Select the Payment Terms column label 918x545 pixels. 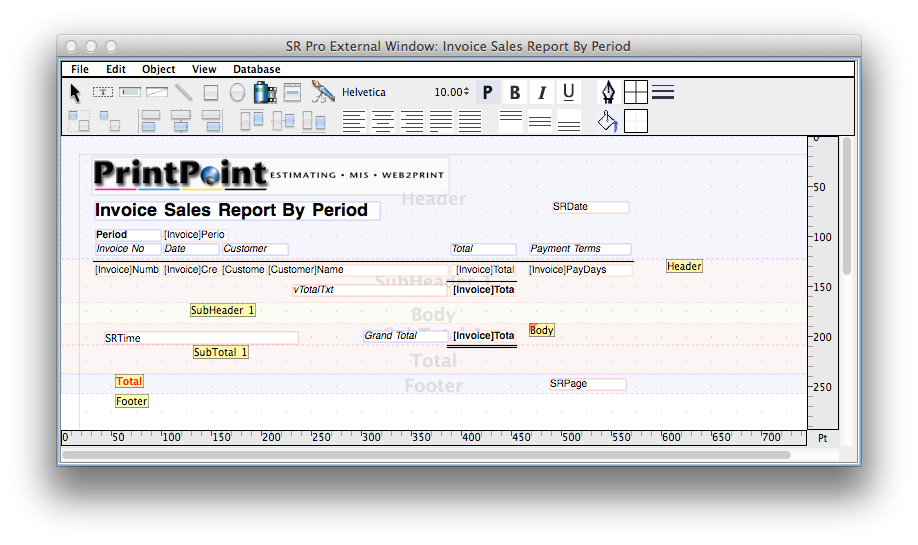[x=580, y=249]
